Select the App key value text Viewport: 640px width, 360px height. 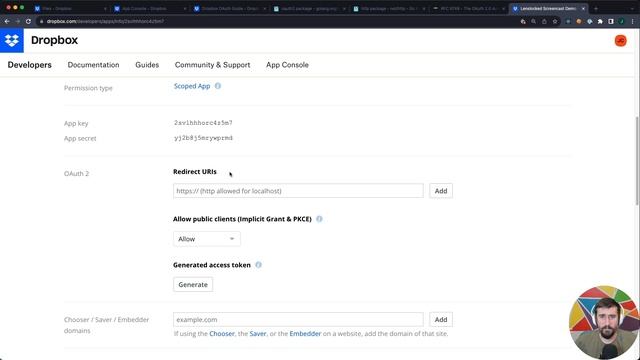(x=203, y=123)
